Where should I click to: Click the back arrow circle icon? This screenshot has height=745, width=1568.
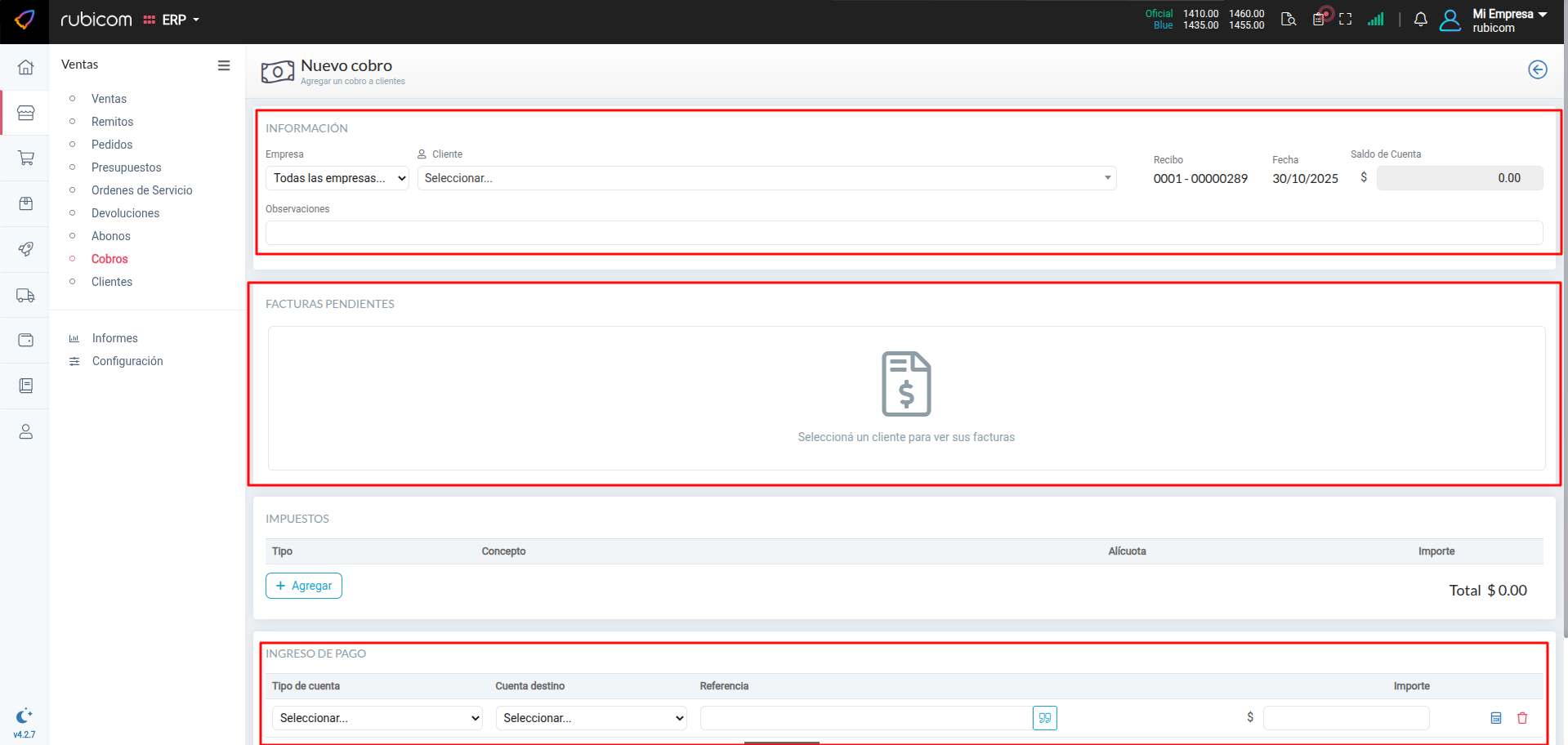point(1537,69)
